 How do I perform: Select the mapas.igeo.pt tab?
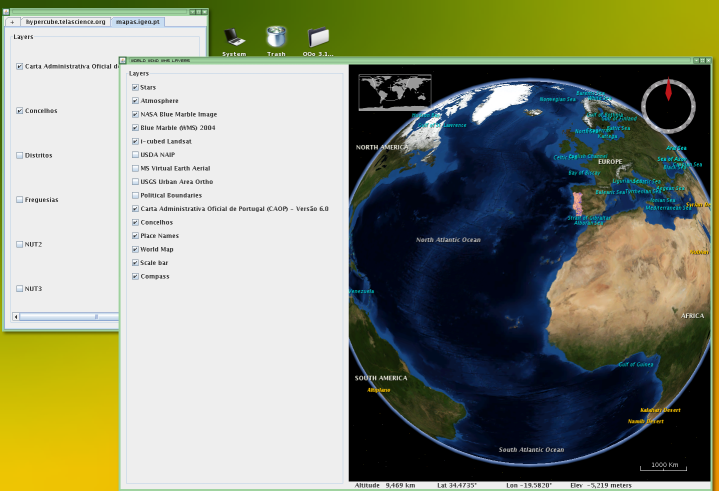tap(139, 21)
